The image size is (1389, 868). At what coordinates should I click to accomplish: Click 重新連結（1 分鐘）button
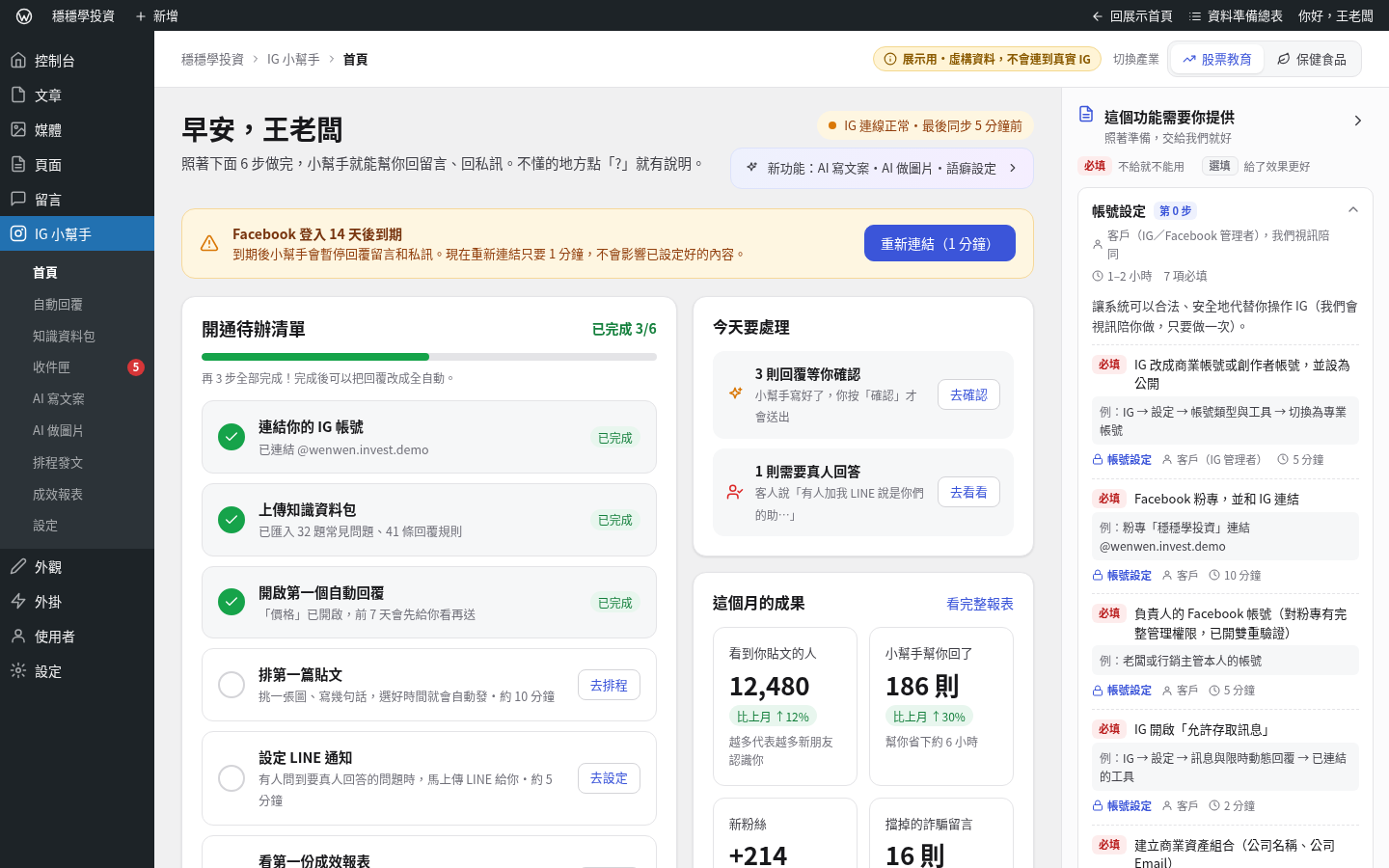940,243
